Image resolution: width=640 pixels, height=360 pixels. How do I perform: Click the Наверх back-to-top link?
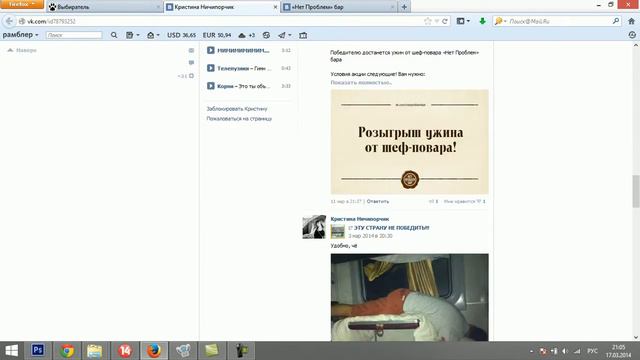tap(22, 50)
